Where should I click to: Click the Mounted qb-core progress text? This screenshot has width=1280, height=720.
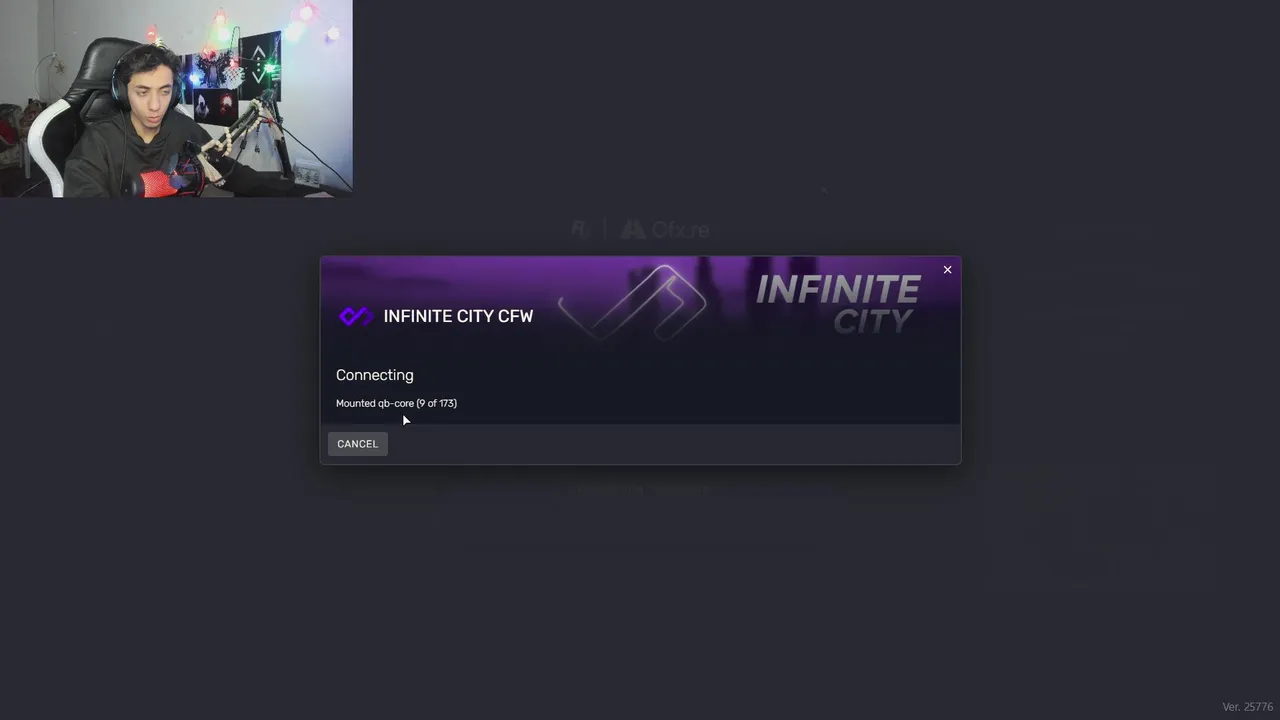click(x=396, y=403)
